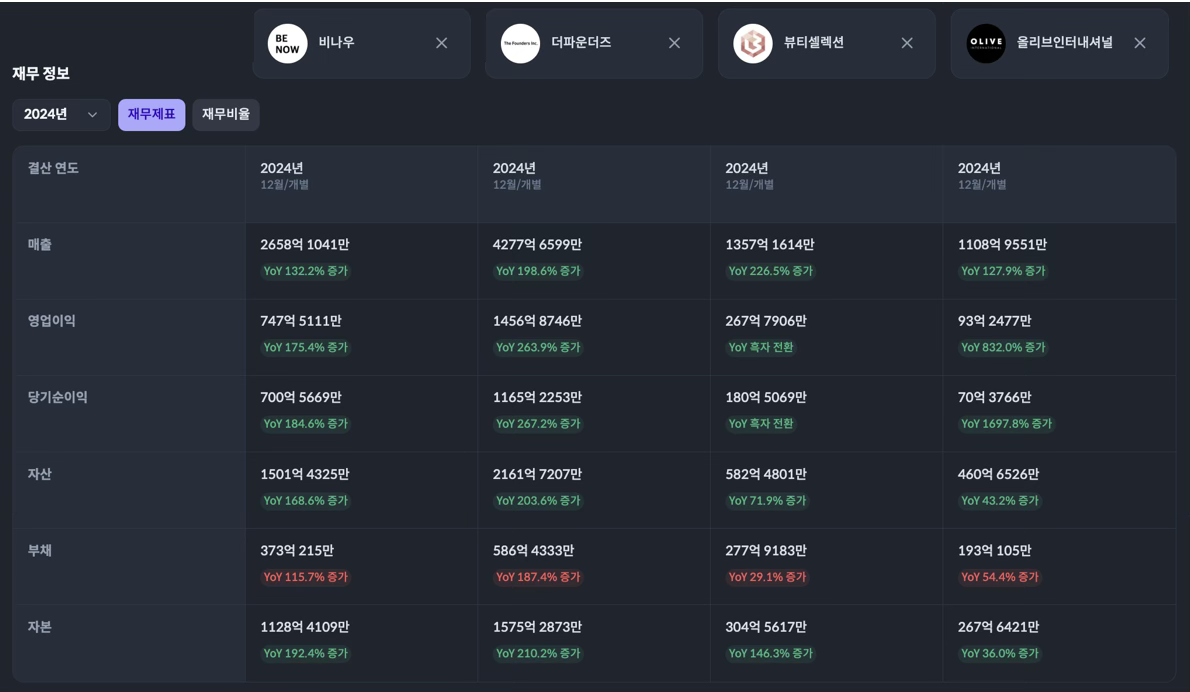Image resolution: width=1190 pixels, height=692 pixels.
Task: Click 더파운더즈 debt YoY 187.4% badge
Action: pos(538,577)
